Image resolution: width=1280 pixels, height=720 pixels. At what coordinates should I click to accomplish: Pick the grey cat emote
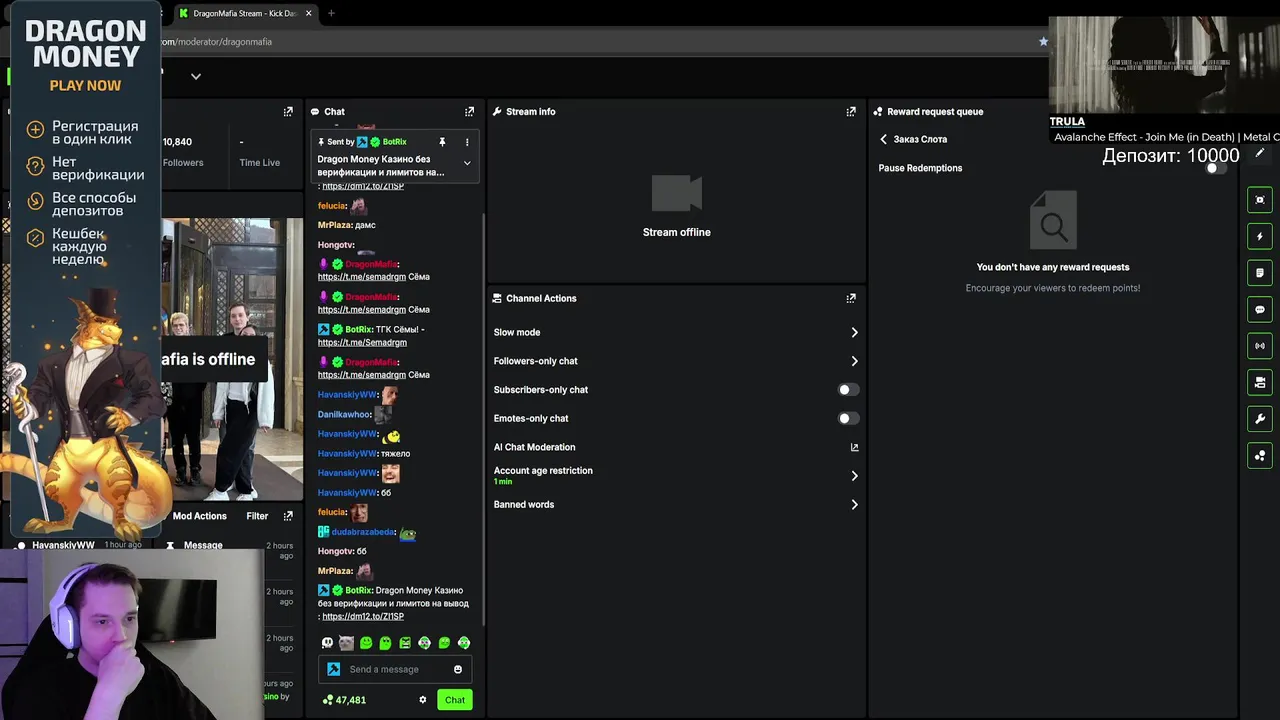346,643
